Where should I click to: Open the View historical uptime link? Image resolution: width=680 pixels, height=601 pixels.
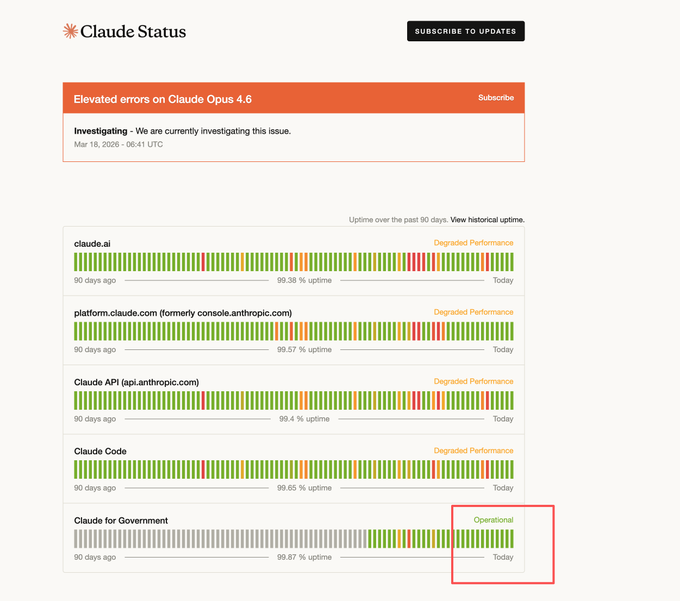(487, 220)
